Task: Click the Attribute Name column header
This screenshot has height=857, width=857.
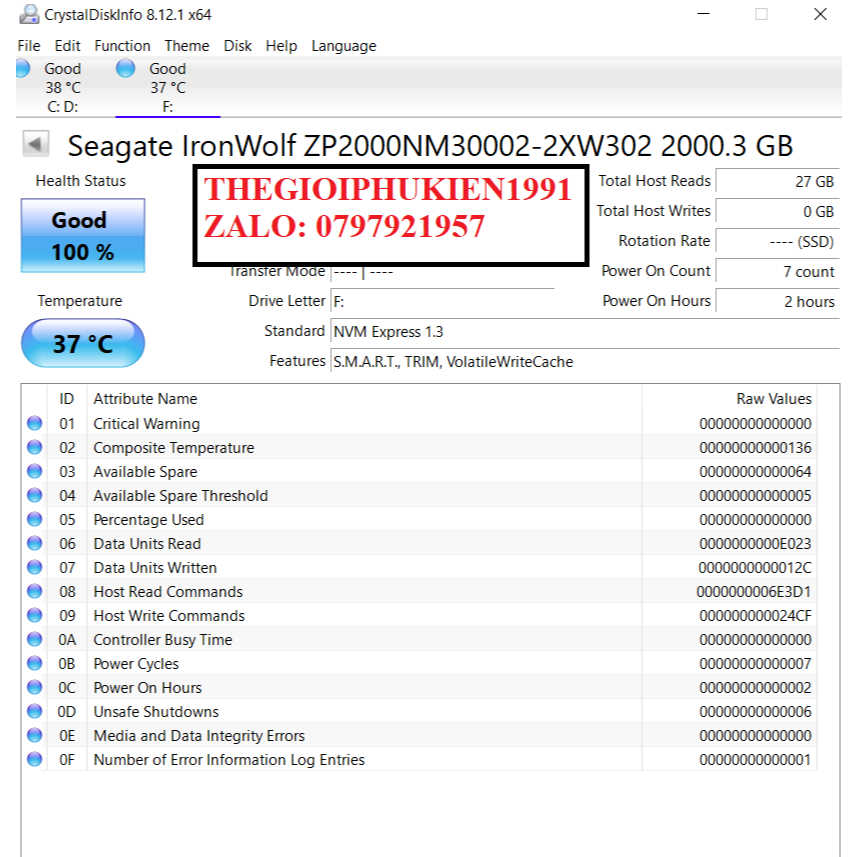Action: 145,399
